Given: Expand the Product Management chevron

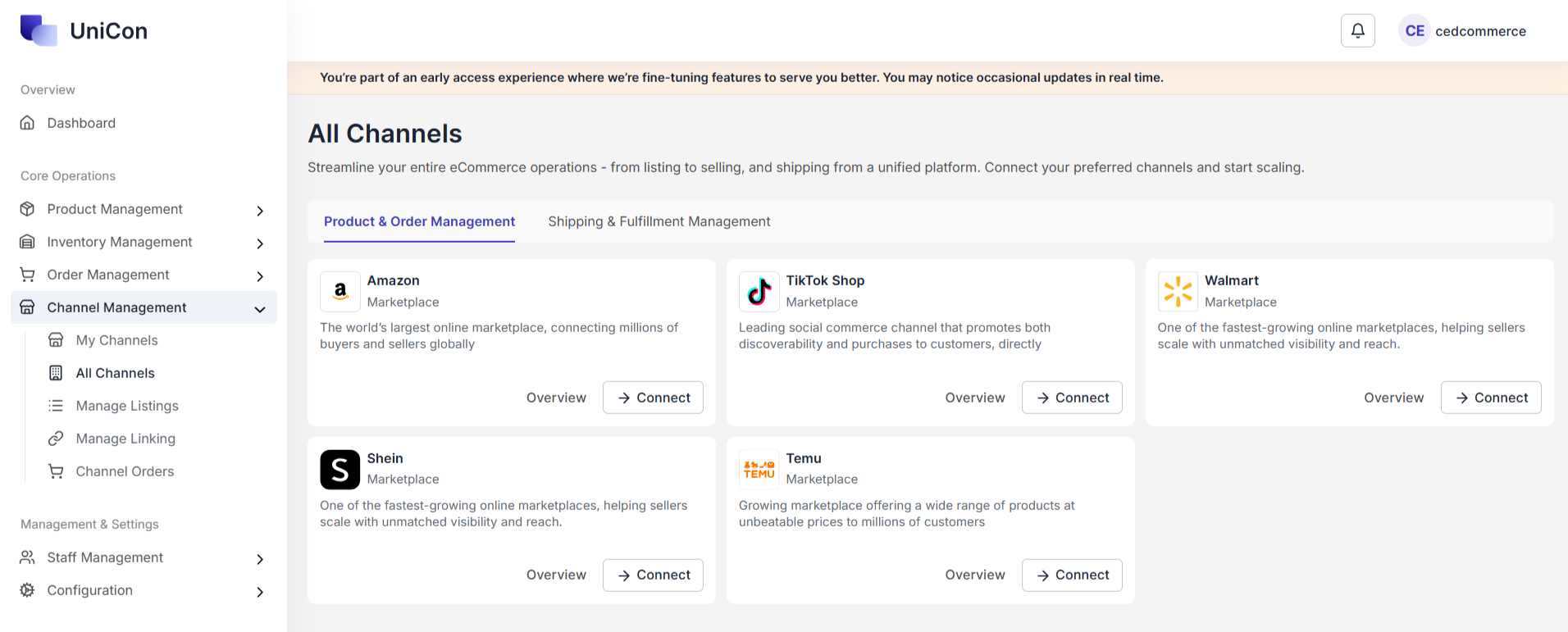Looking at the screenshot, I should tap(260, 211).
